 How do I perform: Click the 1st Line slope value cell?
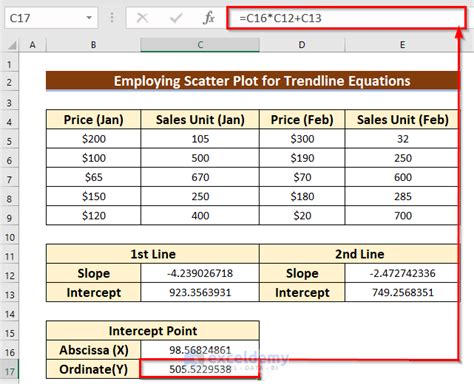pyautogui.click(x=200, y=273)
